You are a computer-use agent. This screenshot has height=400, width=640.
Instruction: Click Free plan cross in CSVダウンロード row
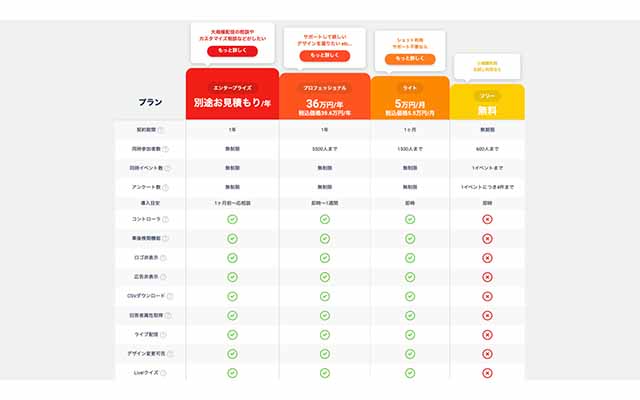tap(487, 296)
